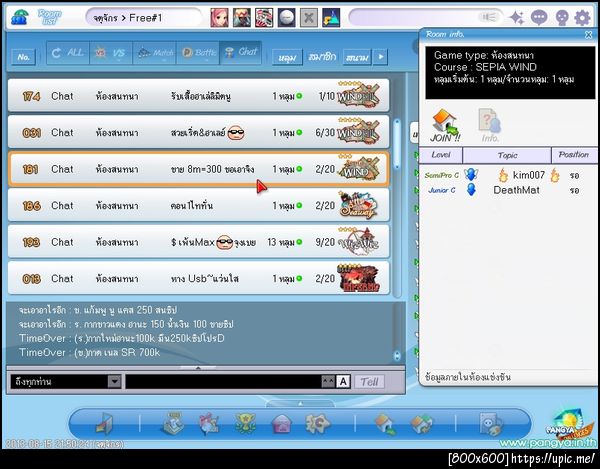Select chat room 193
Screen dimensions: 600x469
199,242
